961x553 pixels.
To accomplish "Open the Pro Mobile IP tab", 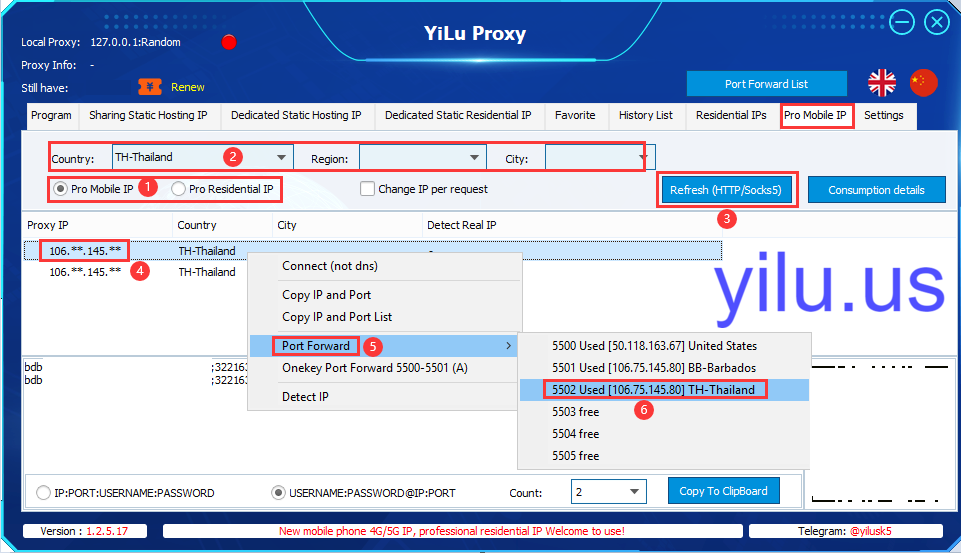I will pyautogui.click(x=816, y=115).
